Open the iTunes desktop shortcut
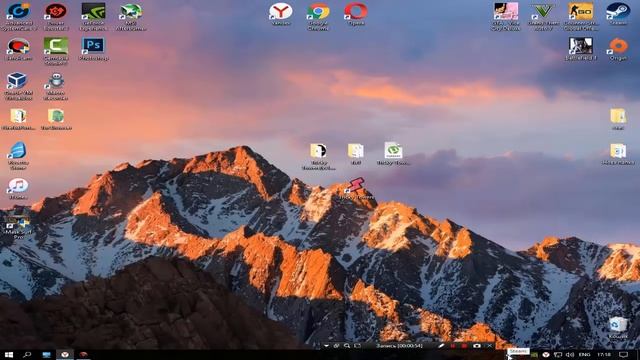 pos(18,188)
